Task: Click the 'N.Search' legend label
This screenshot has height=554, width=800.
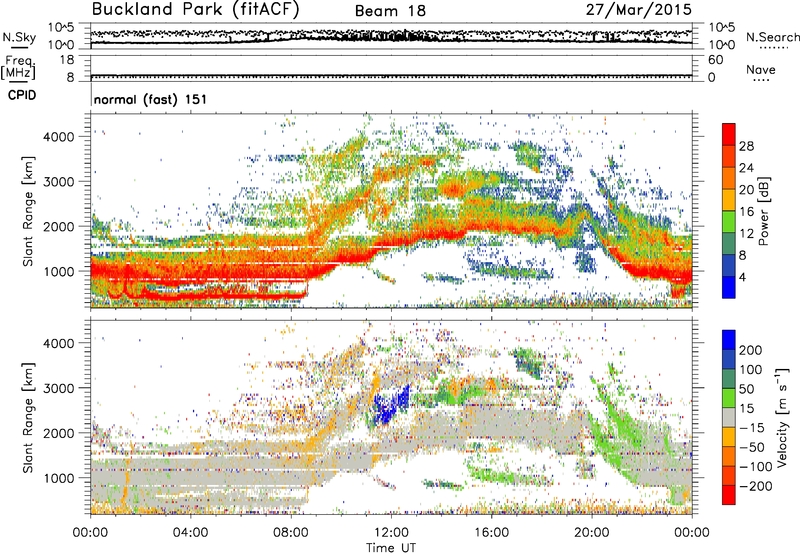Action: [772, 37]
